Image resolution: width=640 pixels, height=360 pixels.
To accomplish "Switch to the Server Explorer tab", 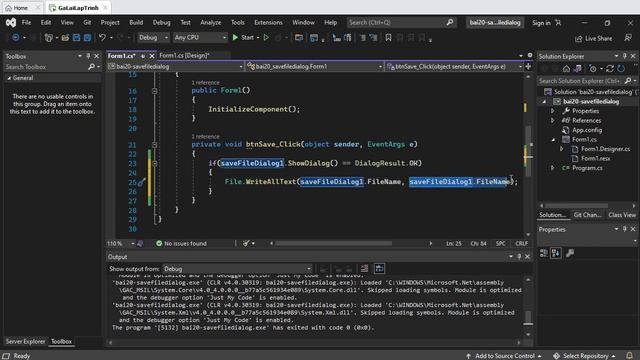I will (25, 341).
